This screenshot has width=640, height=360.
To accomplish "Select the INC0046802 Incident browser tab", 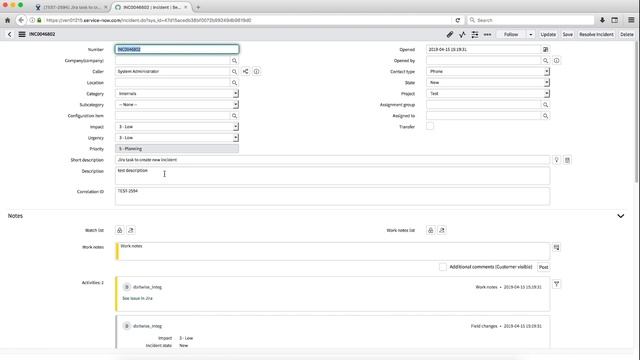I will pyautogui.click(x=151, y=7).
